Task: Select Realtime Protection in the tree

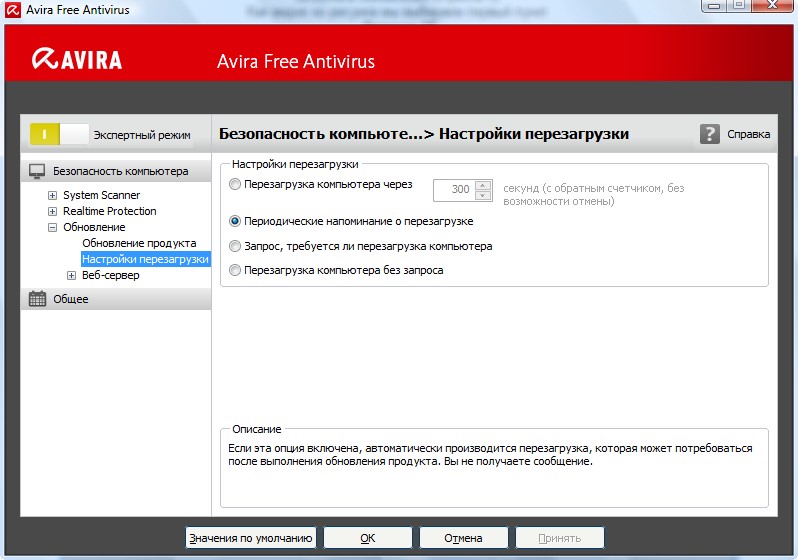Action: 109,211
